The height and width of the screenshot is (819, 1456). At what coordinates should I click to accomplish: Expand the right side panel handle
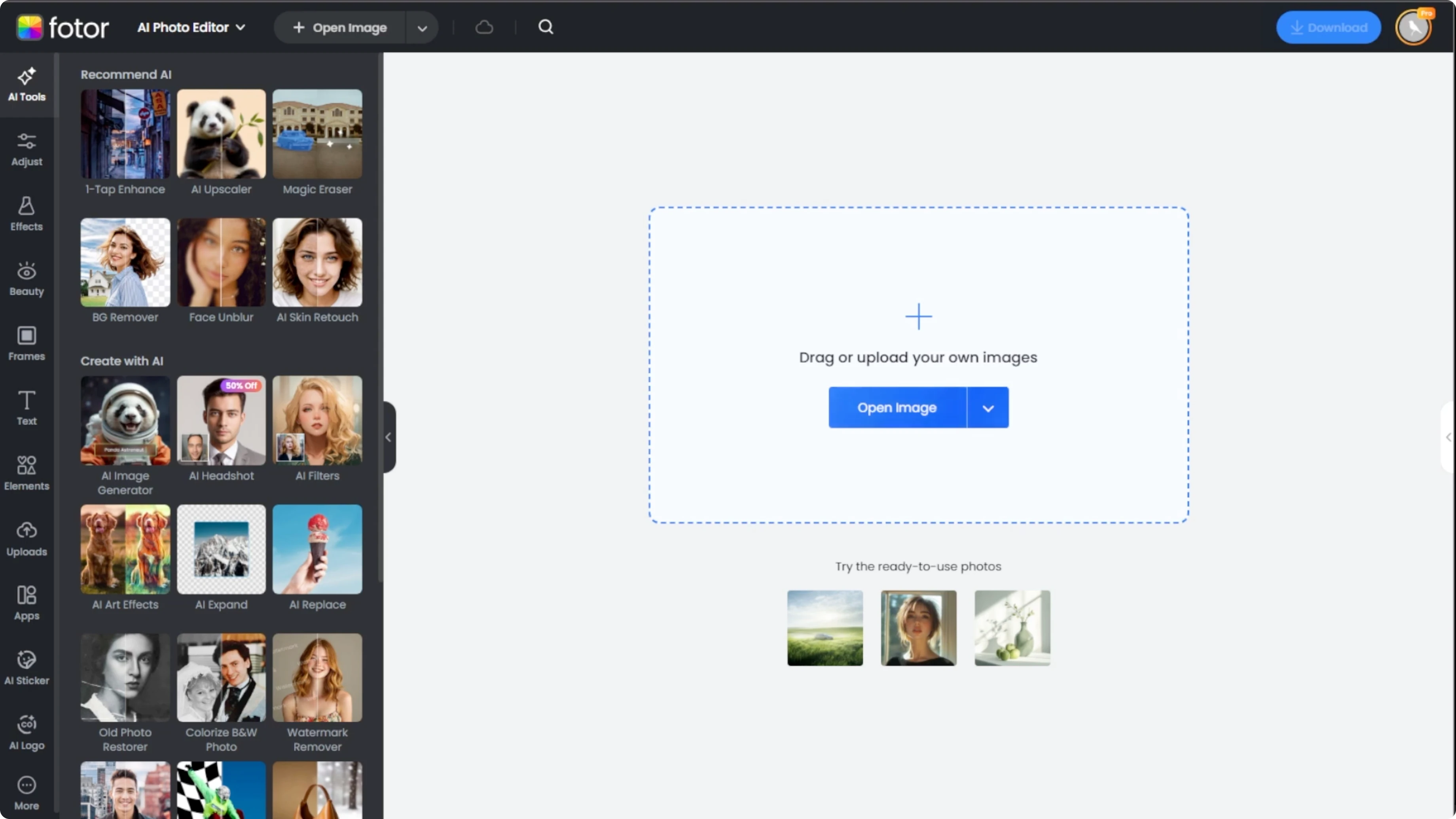[1448, 437]
